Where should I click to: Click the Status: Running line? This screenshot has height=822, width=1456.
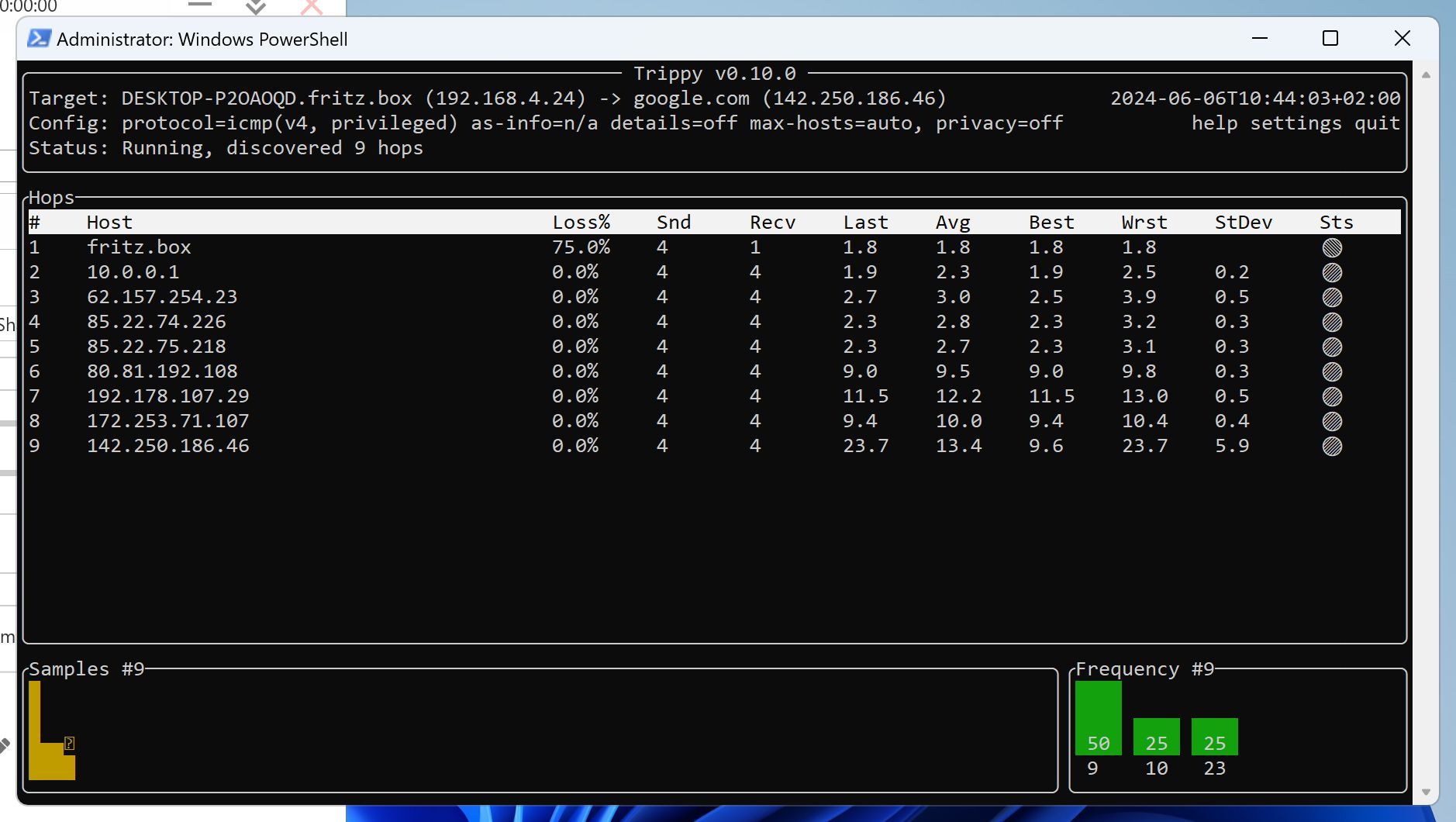pyautogui.click(x=226, y=148)
